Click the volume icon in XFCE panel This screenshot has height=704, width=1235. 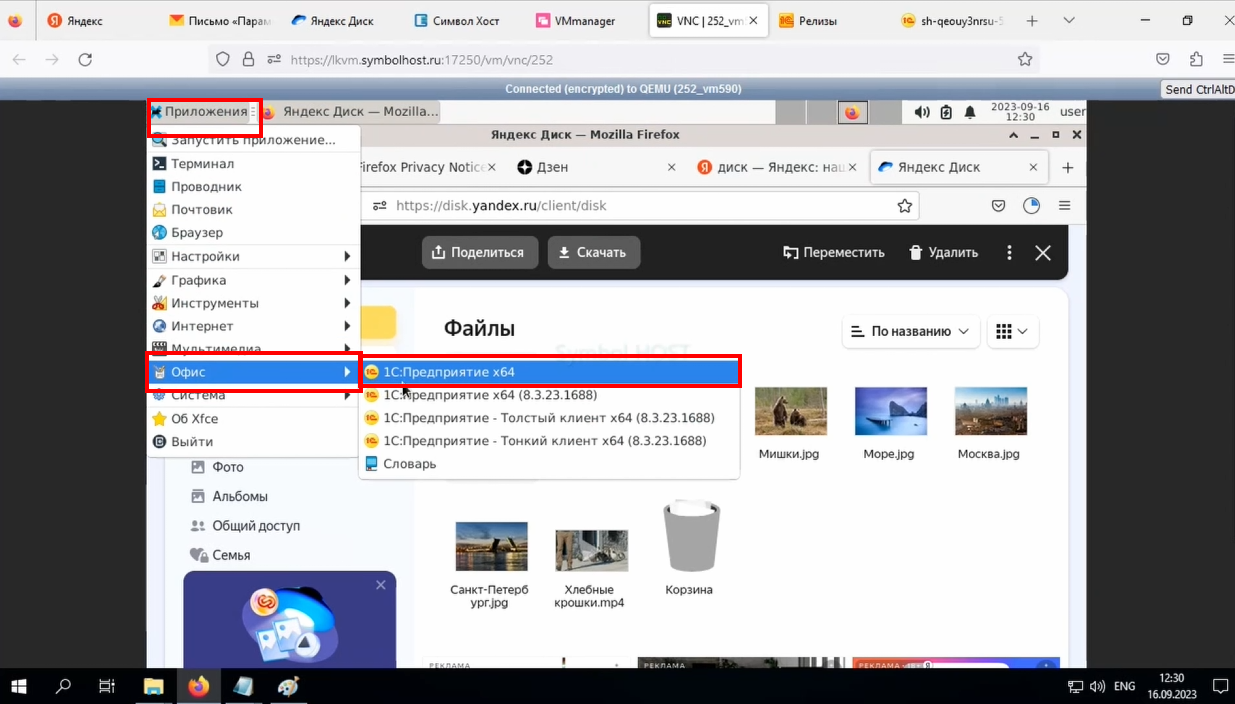coord(922,113)
